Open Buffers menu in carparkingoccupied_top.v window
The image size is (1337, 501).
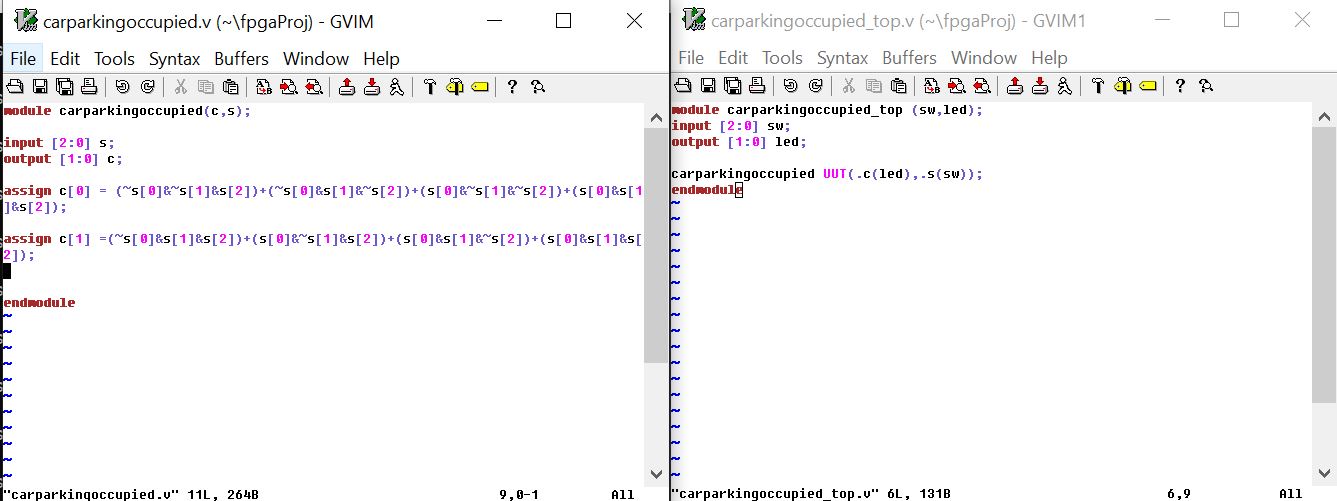pos(909,58)
